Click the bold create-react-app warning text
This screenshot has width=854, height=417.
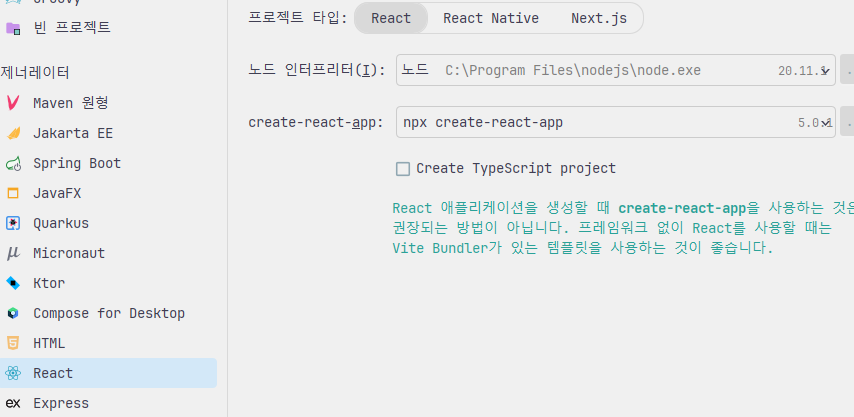(682, 208)
